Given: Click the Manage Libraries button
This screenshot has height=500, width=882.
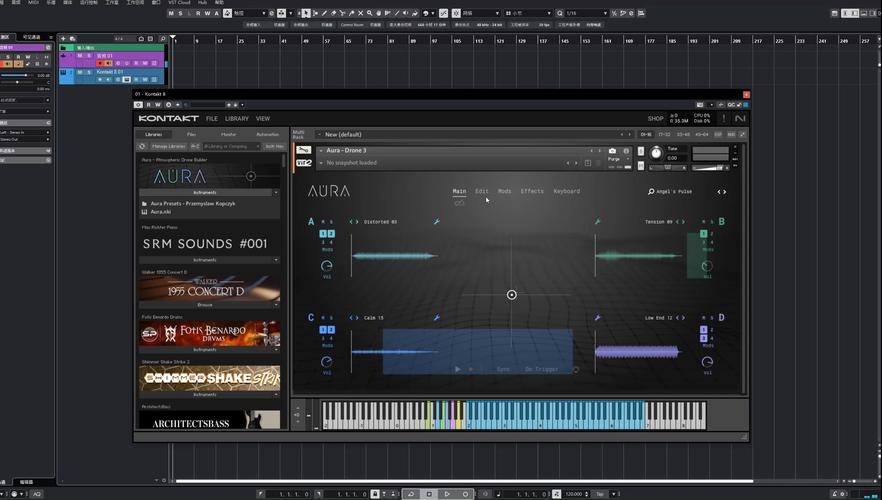Looking at the screenshot, I should [169, 146].
